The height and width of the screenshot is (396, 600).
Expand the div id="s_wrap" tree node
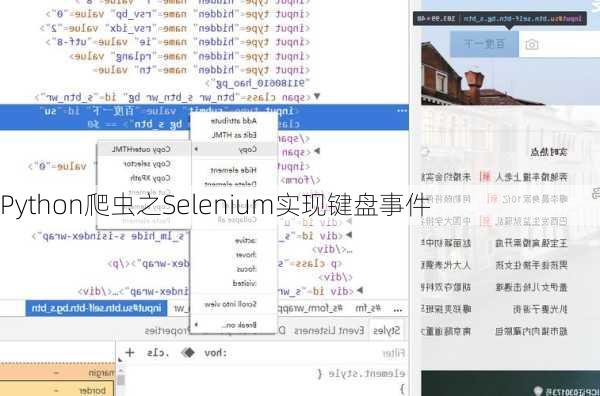(360, 291)
